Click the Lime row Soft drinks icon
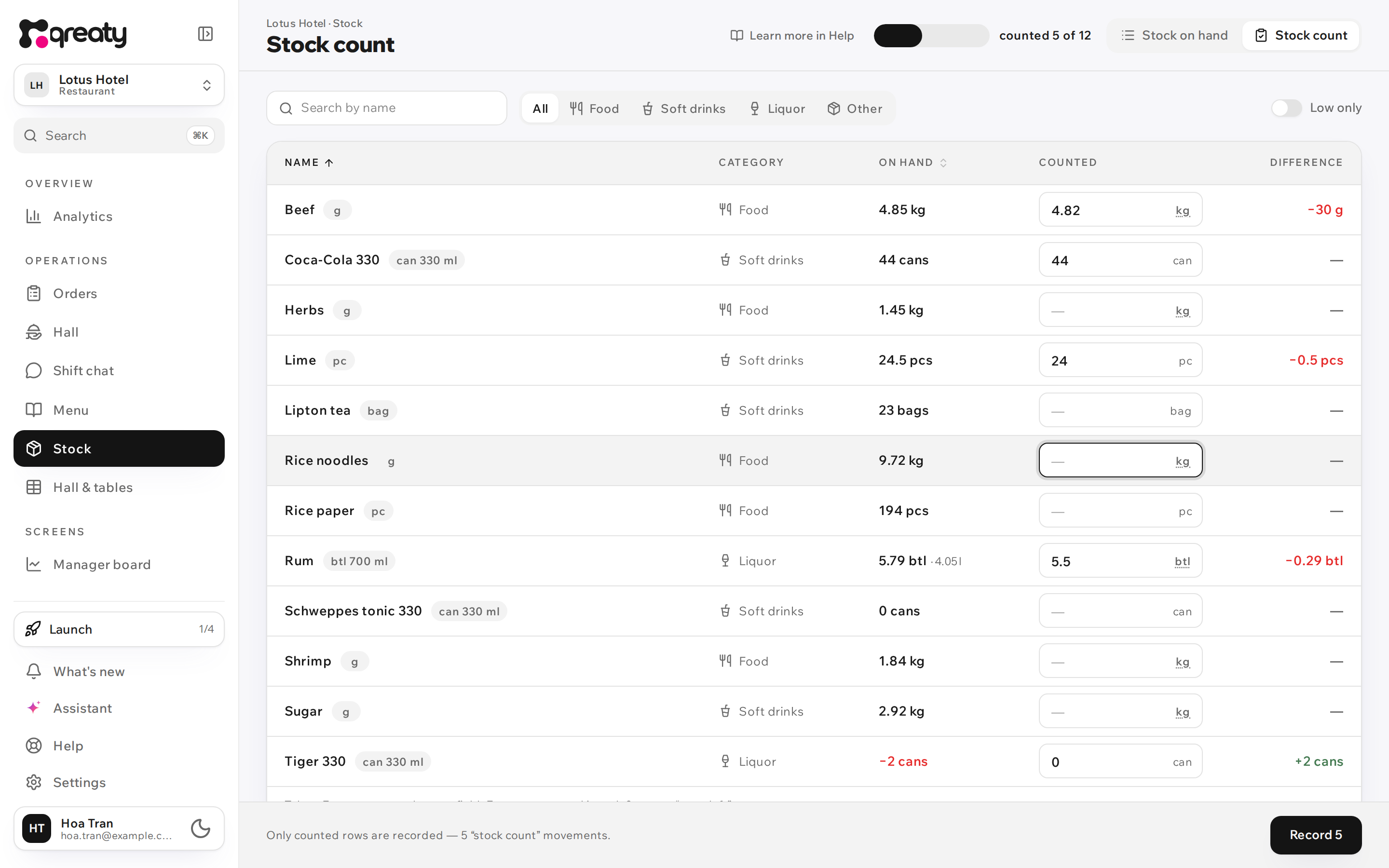 (x=725, y=361)
